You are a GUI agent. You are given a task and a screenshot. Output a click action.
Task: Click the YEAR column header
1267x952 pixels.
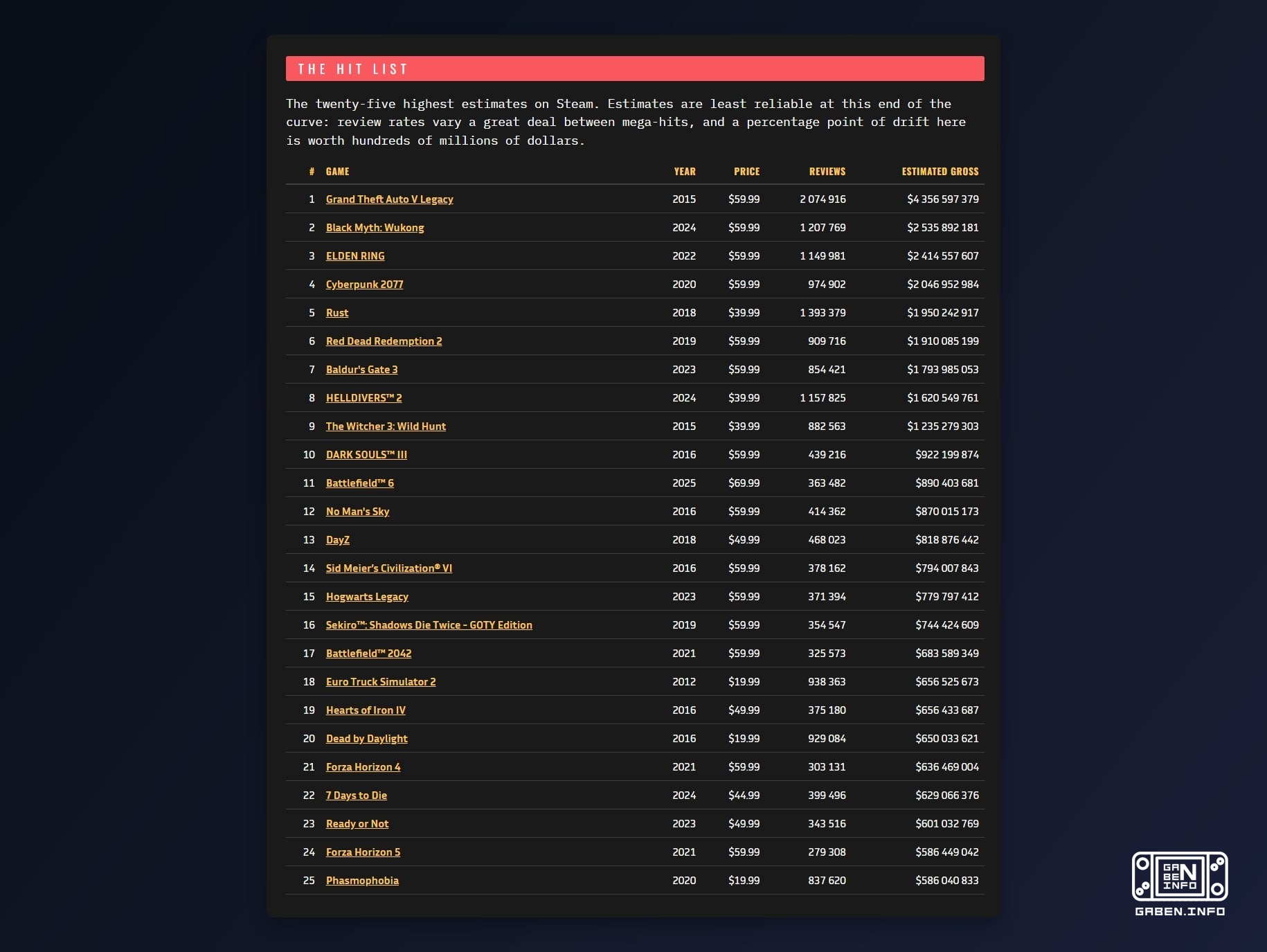point(685,172)
